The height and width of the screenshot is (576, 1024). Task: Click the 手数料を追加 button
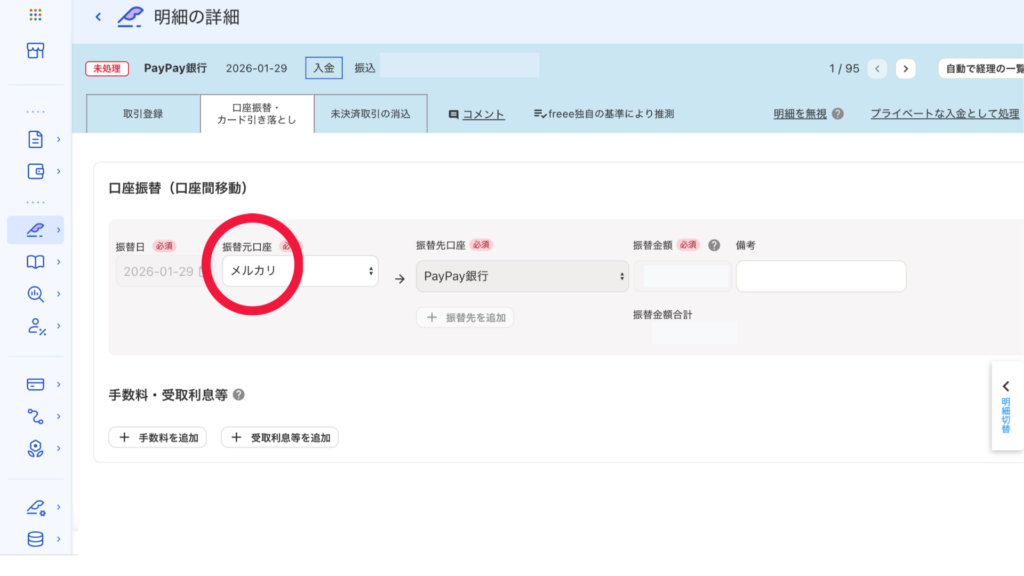point(158,437)
